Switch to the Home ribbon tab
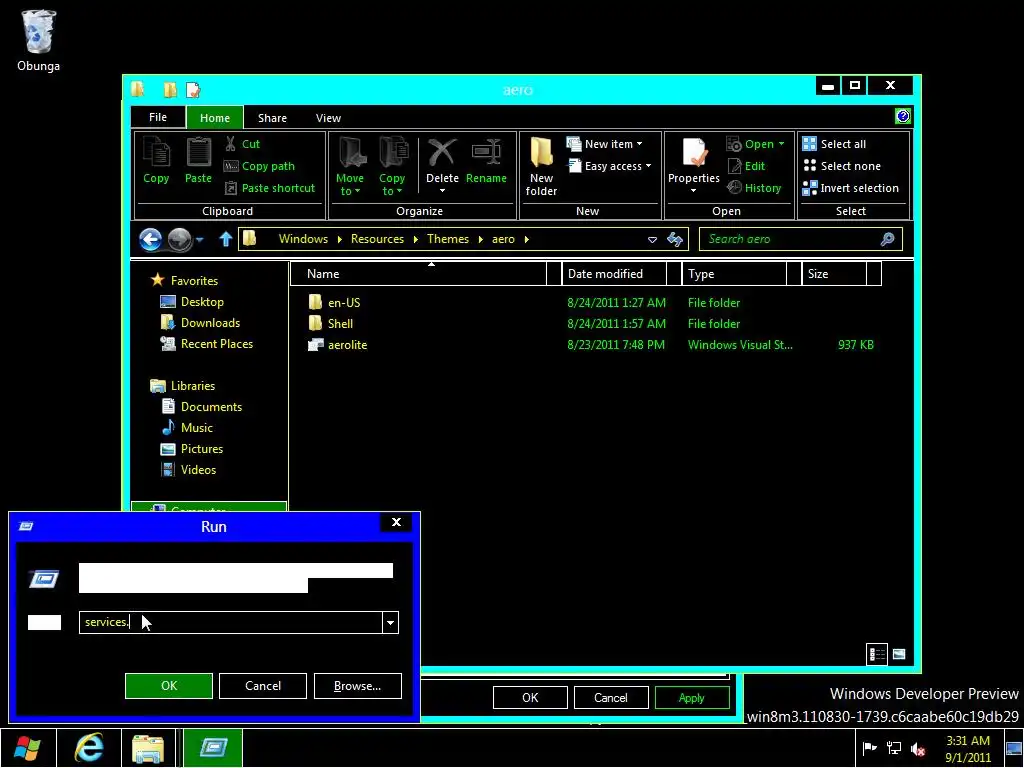The width and height of the screenshot is (1024, 768). click(x=215, y=118)
